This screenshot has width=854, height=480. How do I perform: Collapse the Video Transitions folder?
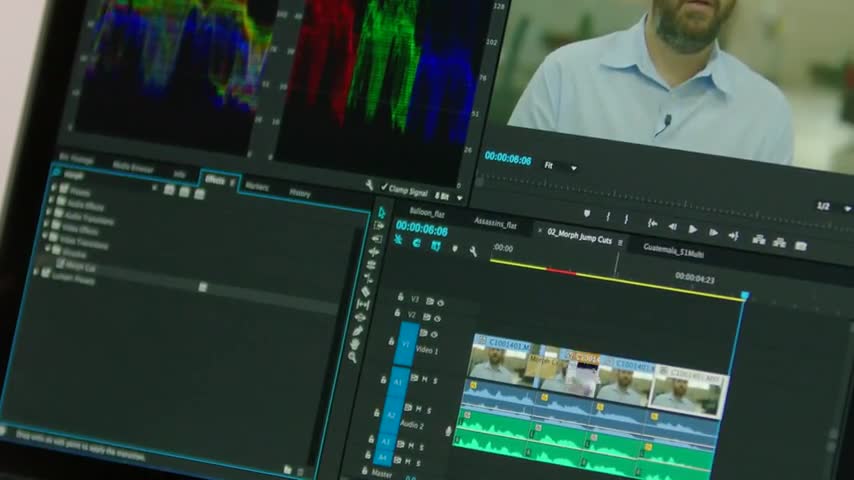45,236
